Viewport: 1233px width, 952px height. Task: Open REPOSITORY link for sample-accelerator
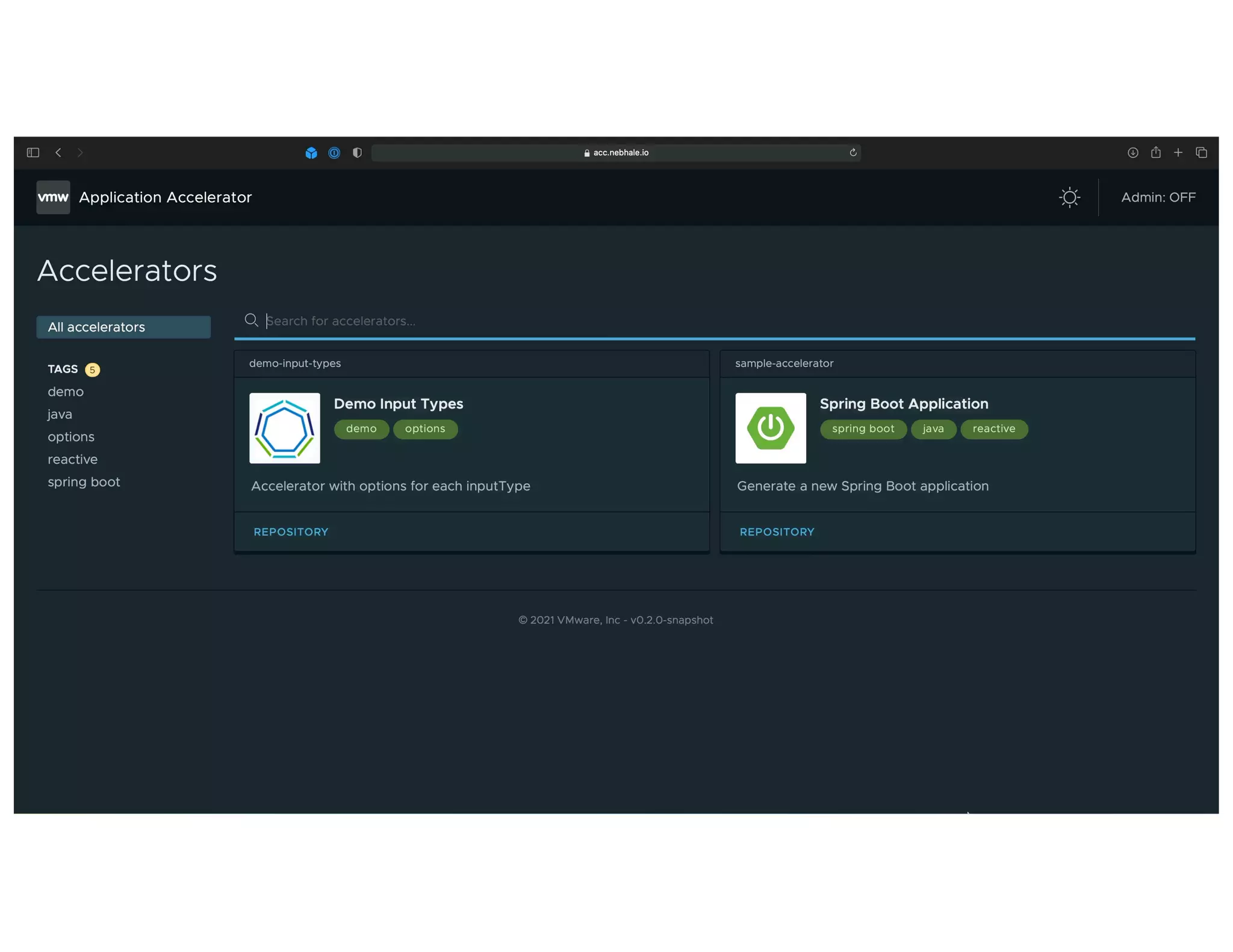(777, 532)
